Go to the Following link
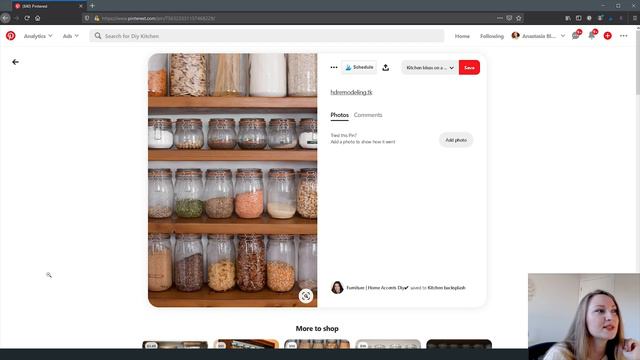Viewport: 640px width, 360px height. [491, 36]
